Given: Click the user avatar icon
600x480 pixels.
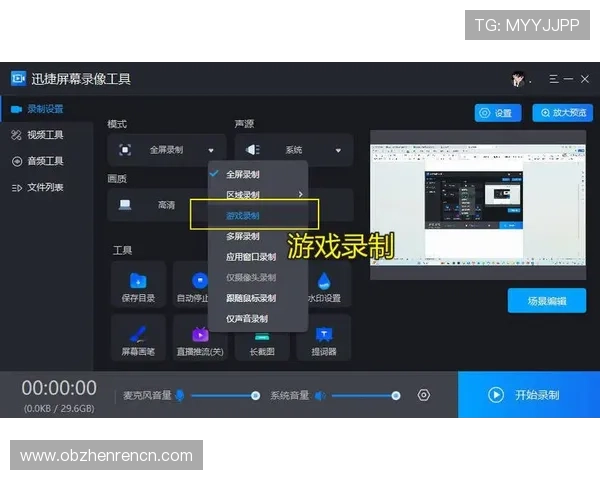Looking at the screenshot, I should click(x=517, y=79).
